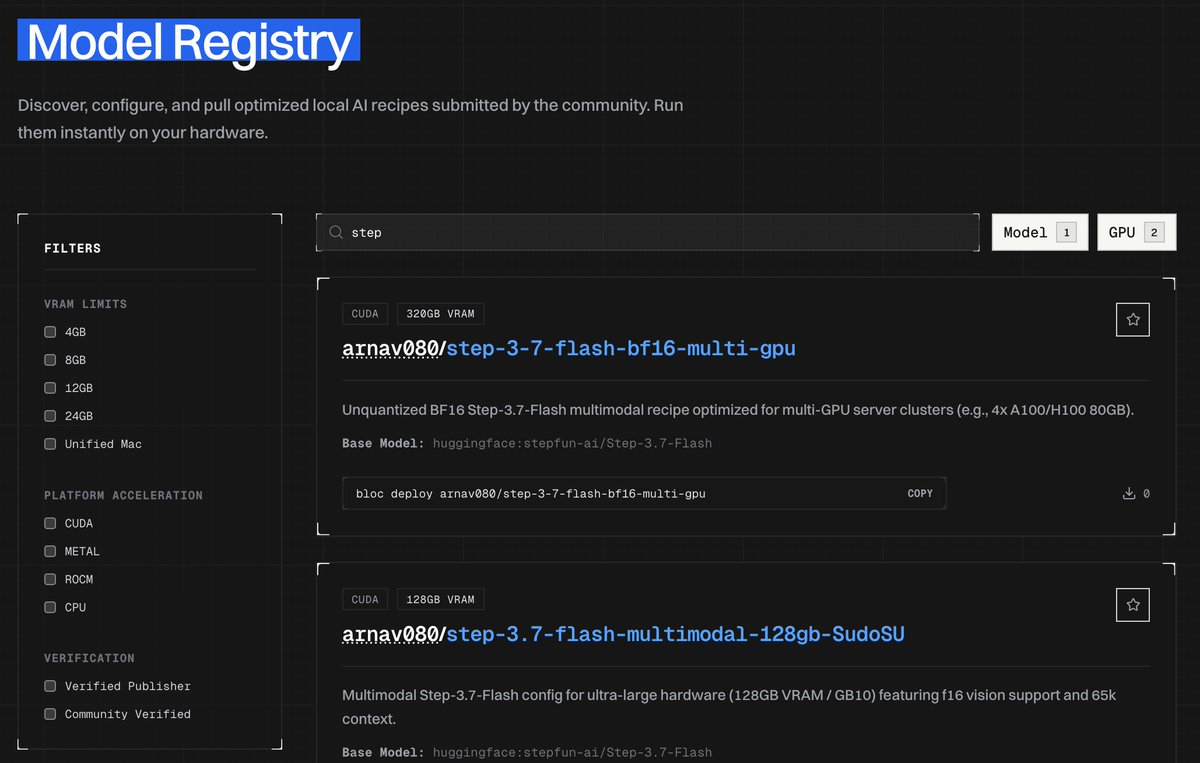Open arnav080 profile on the 128gb card
The width and height of the screenshot is (1200, 763).
pos(390,634)
